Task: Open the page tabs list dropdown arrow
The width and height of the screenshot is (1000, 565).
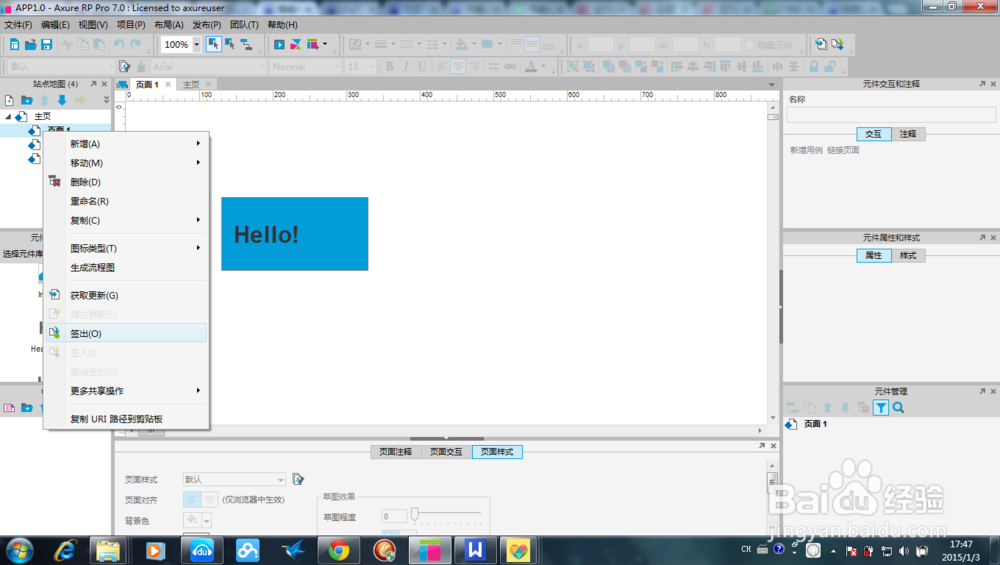Action: [772, 84]
